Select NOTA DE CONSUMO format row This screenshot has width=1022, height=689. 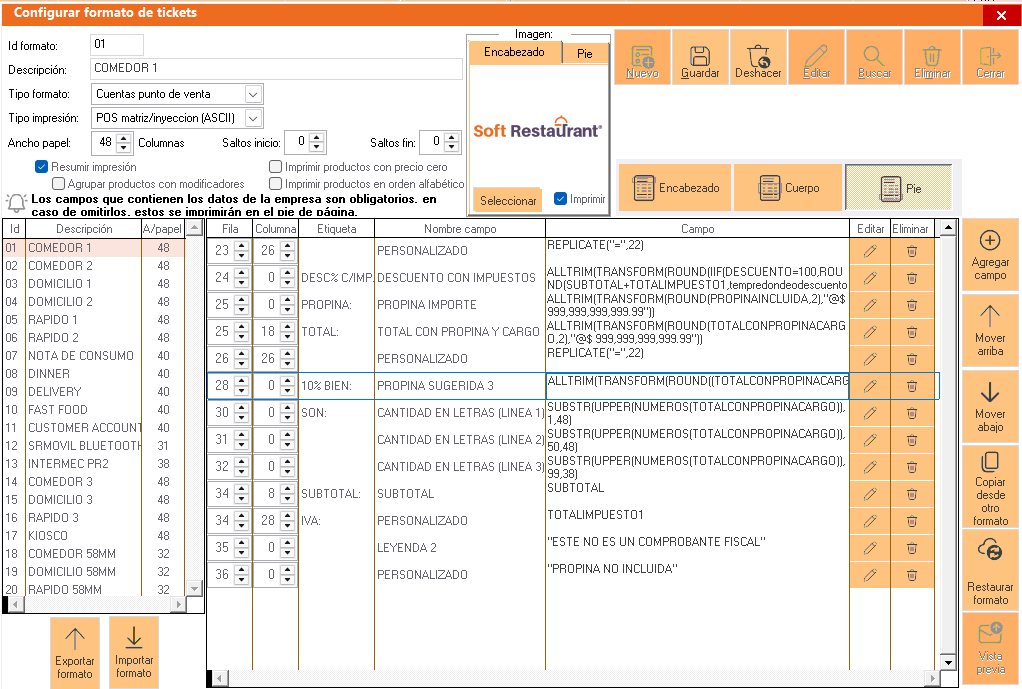click(95, 356)
